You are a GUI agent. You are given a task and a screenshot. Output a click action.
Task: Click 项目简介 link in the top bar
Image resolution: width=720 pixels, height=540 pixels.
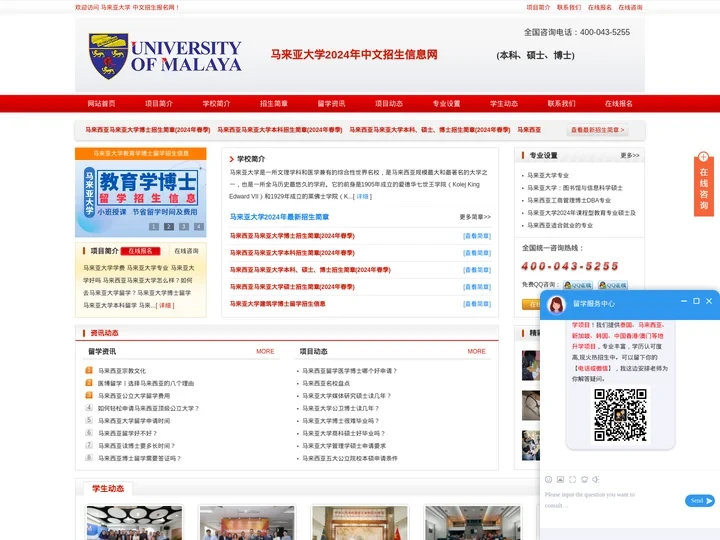(538, 7)
